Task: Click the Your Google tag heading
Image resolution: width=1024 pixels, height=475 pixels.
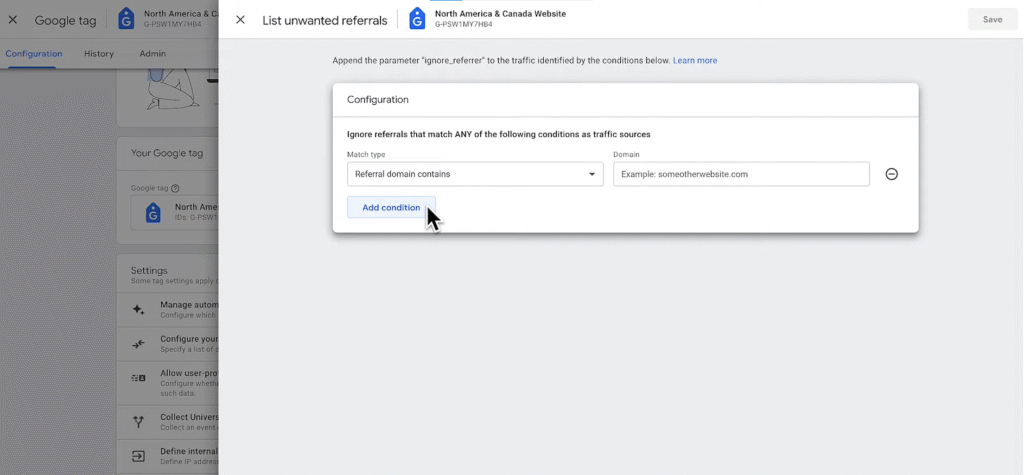Action: [x=167, y=153]
